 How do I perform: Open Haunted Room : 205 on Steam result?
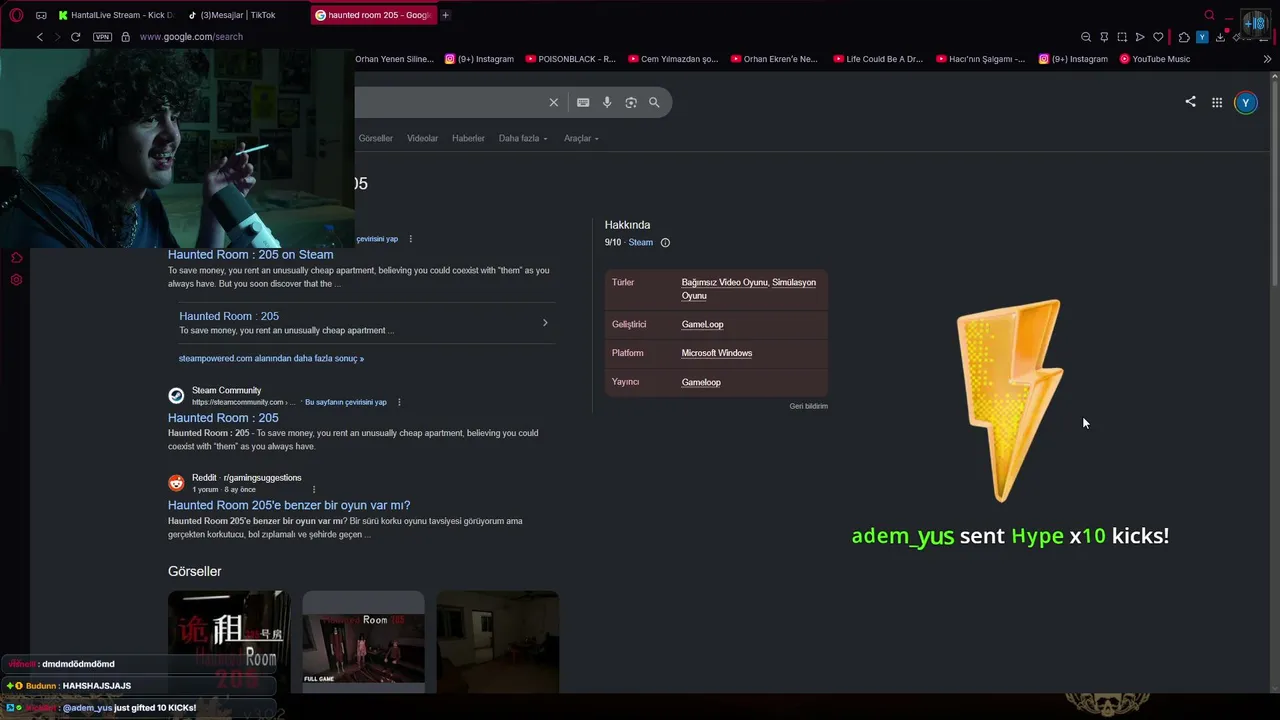(x=251, y=255)
